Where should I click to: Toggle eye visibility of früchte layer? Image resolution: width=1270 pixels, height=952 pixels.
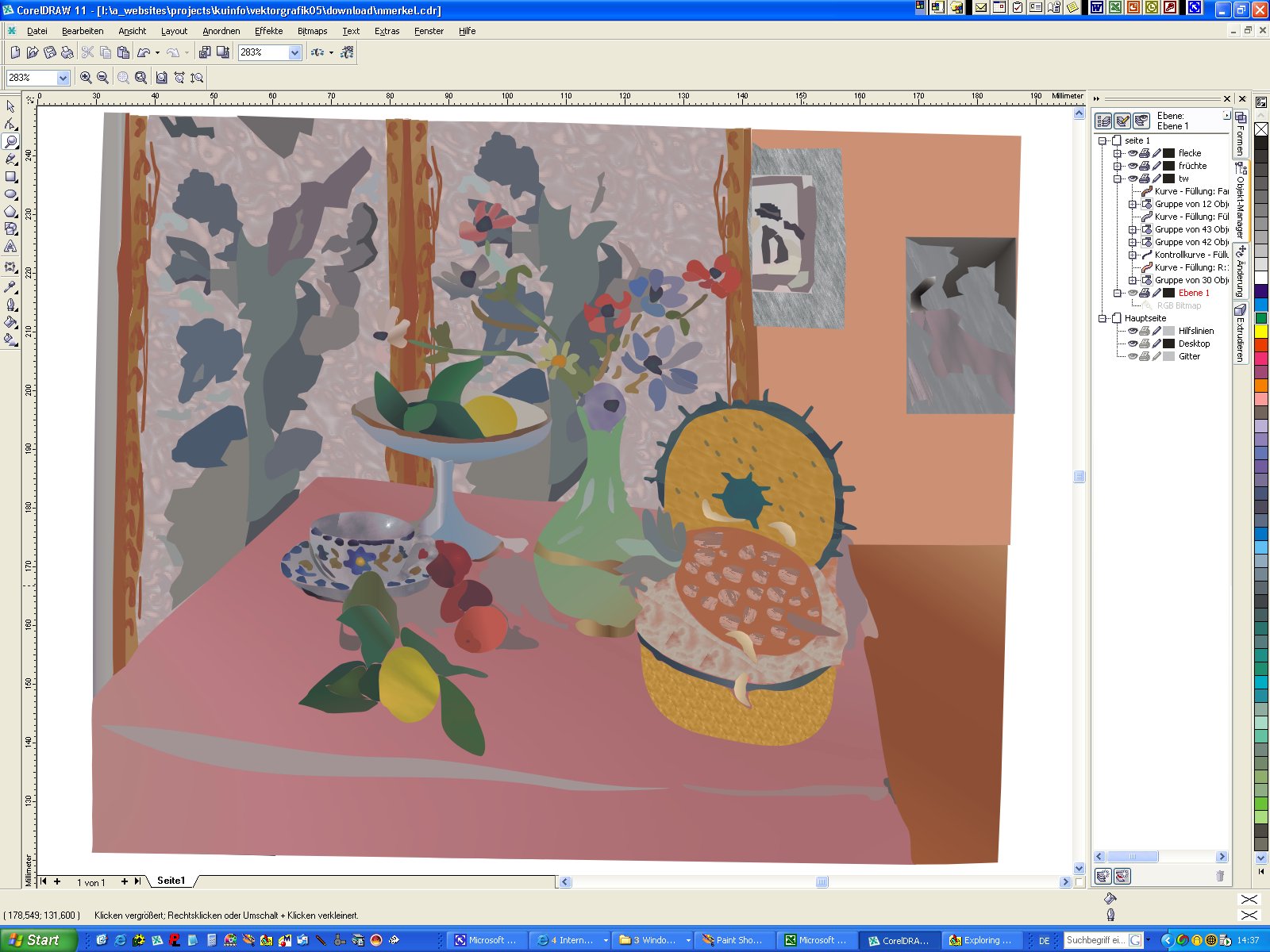(x=1133, y=166)
